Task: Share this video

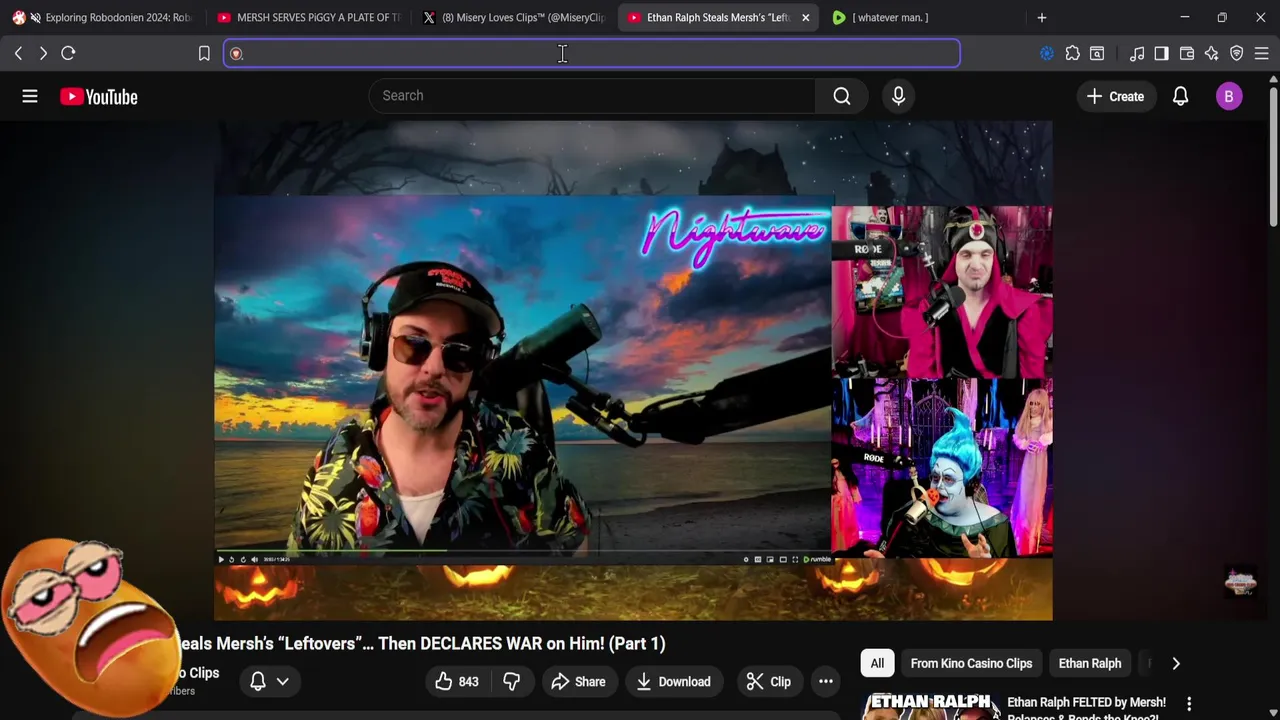Action: click(578, 682)
